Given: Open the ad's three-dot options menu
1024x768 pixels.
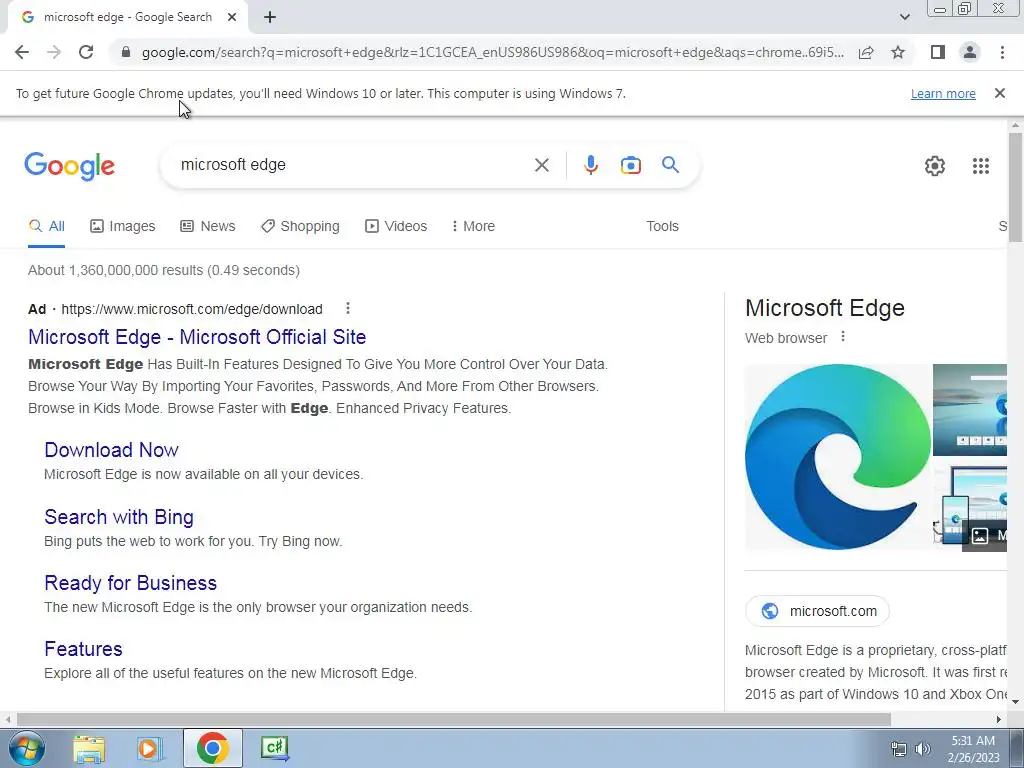Looking at the screenshot, I should [x=347, y=308].
